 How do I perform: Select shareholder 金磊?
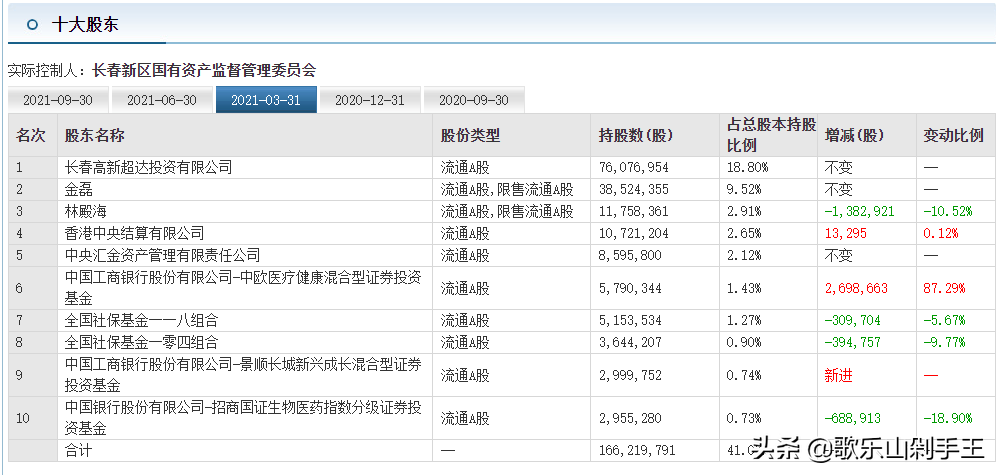[x=80, y=190]
